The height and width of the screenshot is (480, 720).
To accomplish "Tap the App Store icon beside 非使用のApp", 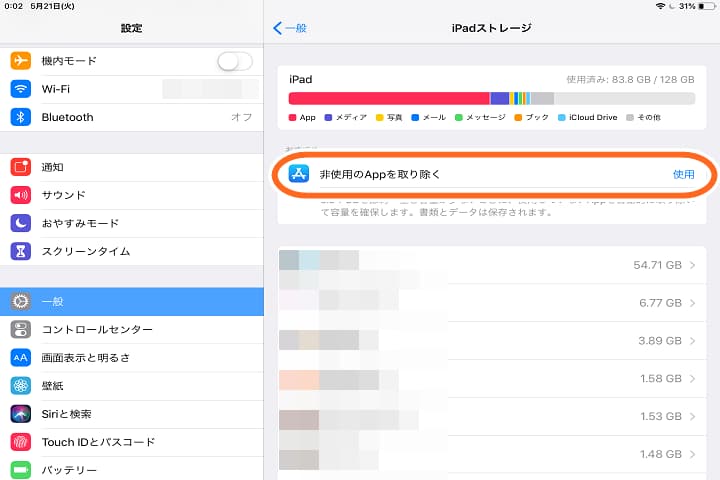I will tap(299, 174).
